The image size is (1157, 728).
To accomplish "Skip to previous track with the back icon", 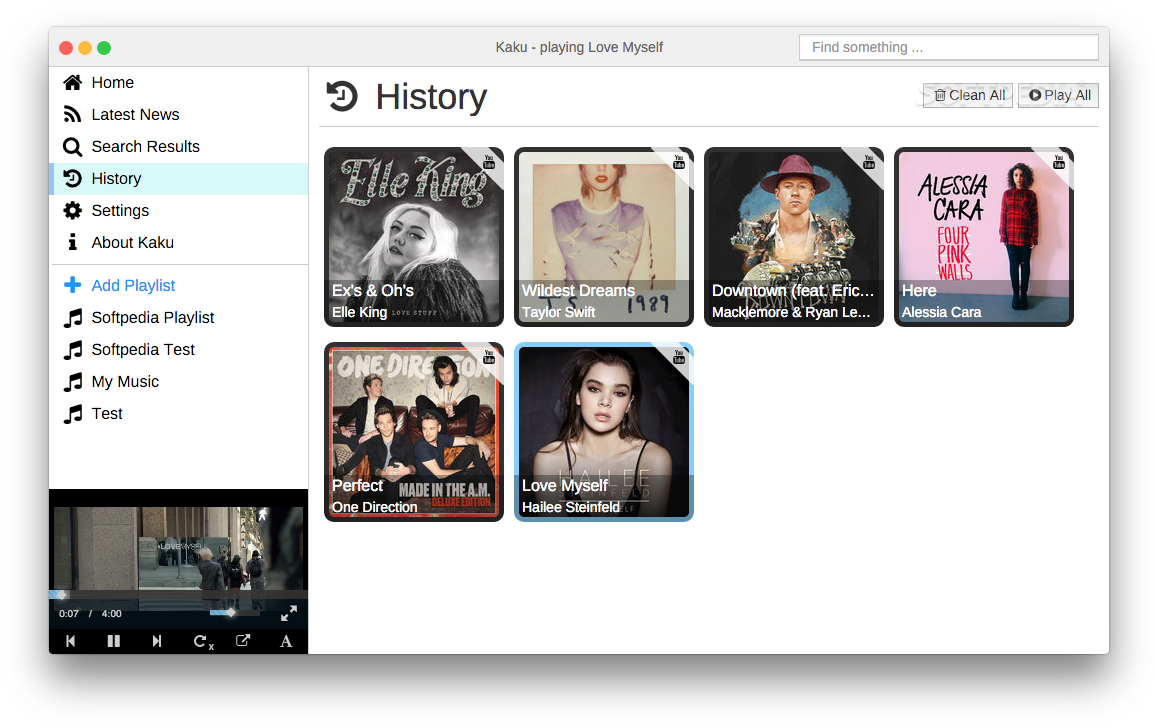I will pos(70,641).
